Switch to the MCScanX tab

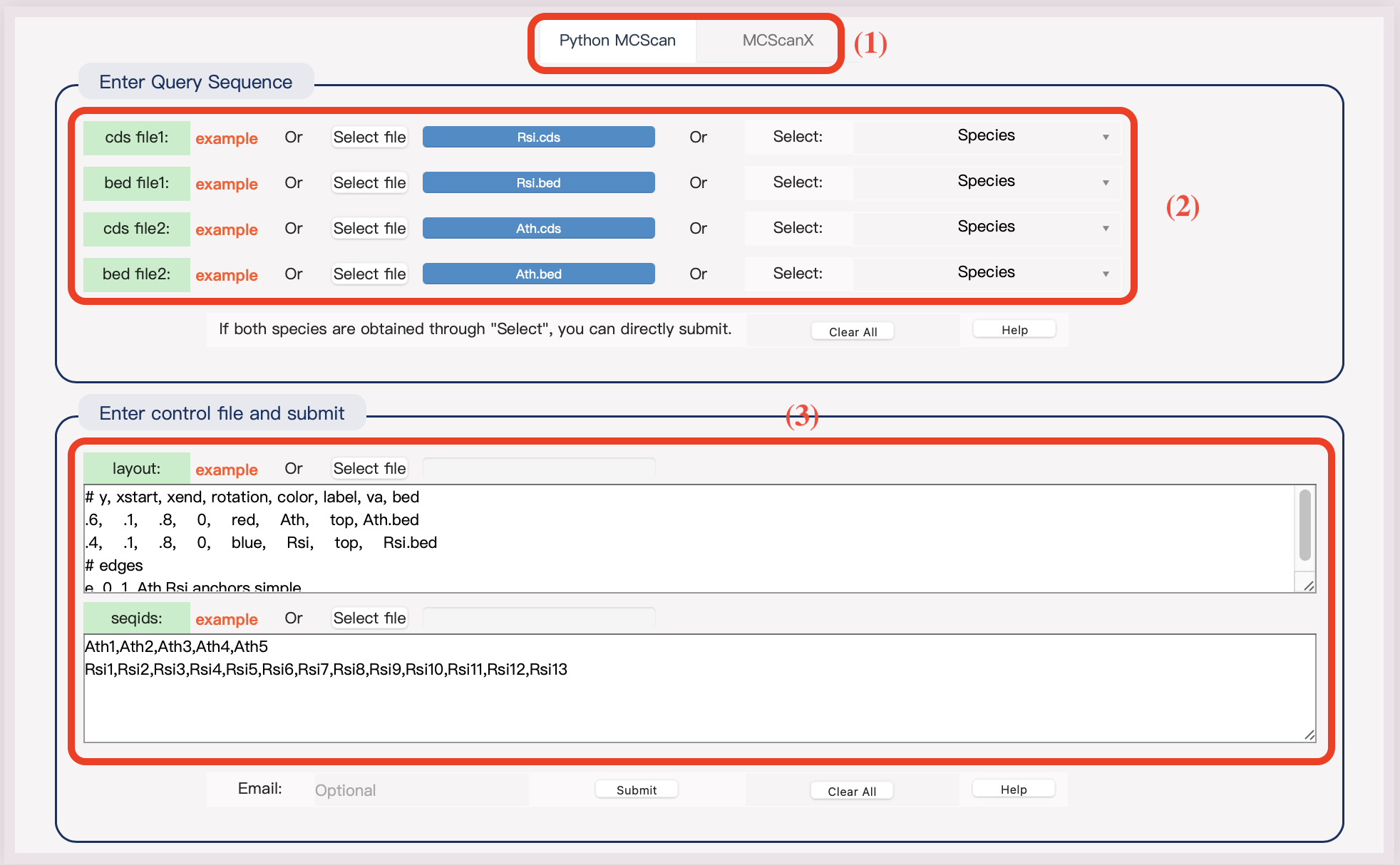777,41
